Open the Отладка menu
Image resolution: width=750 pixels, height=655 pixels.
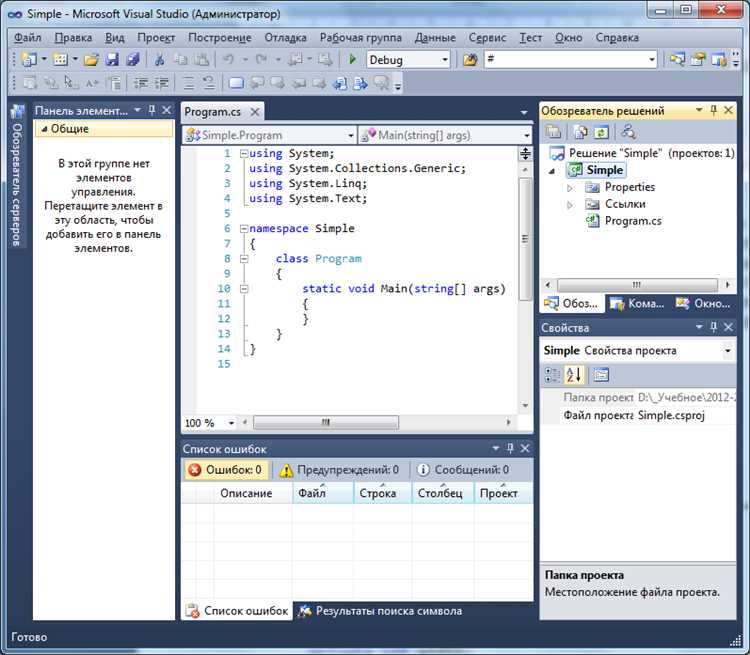click(286, 37)
